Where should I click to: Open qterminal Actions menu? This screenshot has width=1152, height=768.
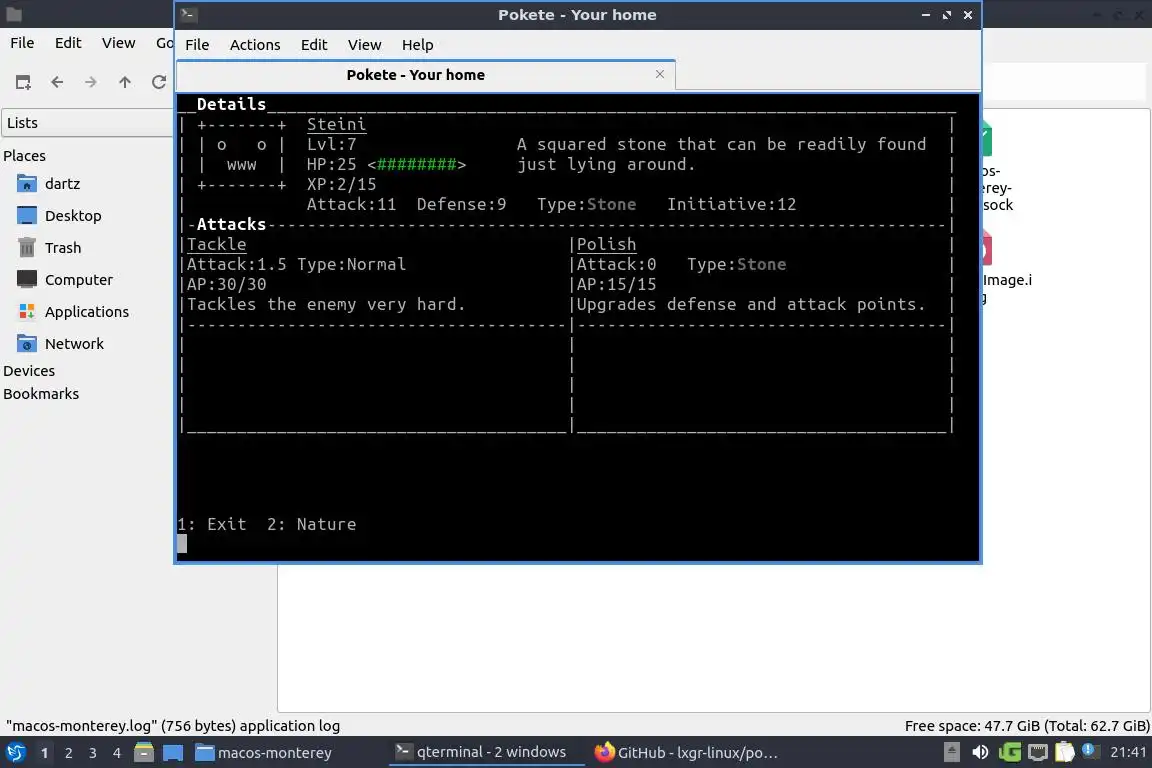pos(255,45)
